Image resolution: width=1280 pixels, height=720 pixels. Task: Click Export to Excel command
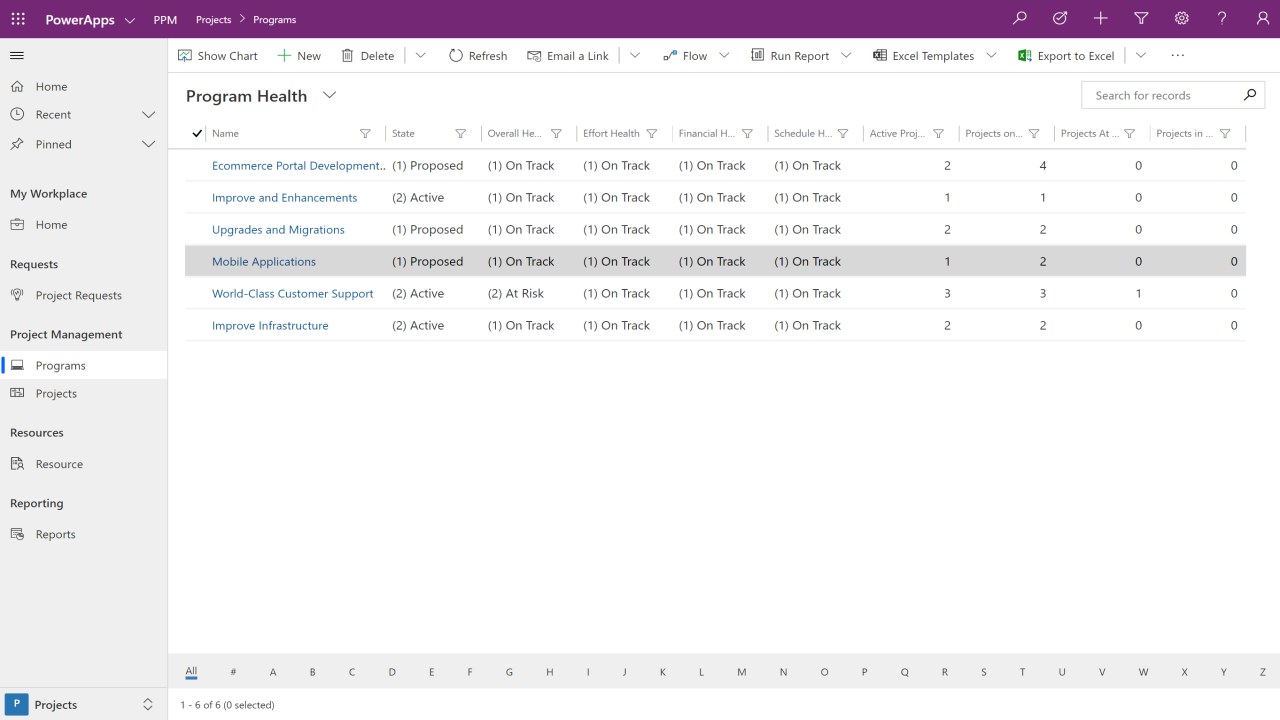1066,56
